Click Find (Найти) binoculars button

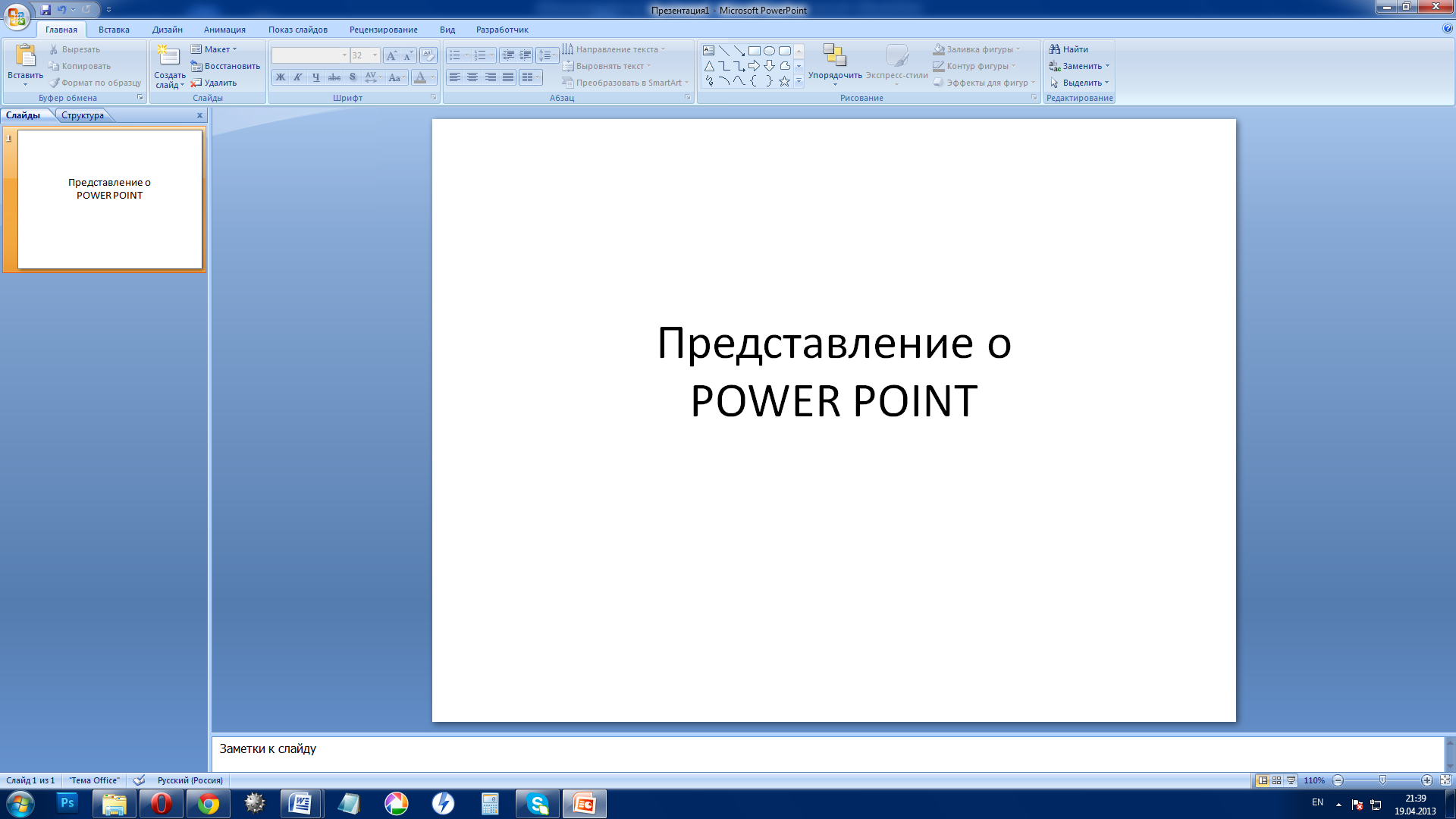pyautogui.click(x=1068, y=49)
